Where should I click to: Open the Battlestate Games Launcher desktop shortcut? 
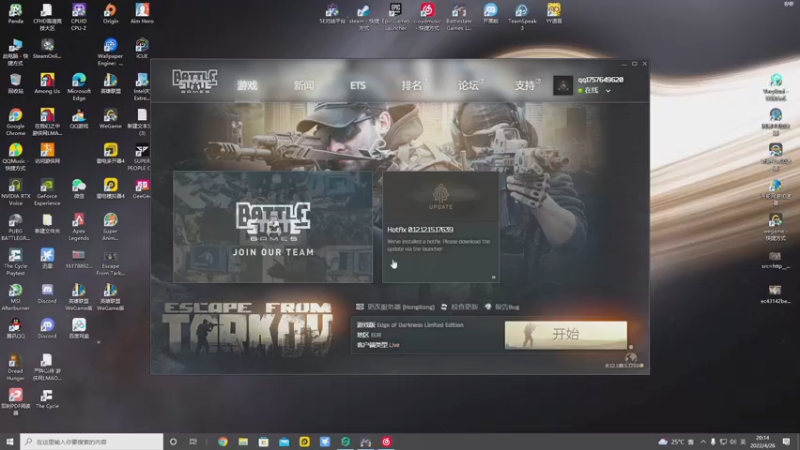point(459,16)
